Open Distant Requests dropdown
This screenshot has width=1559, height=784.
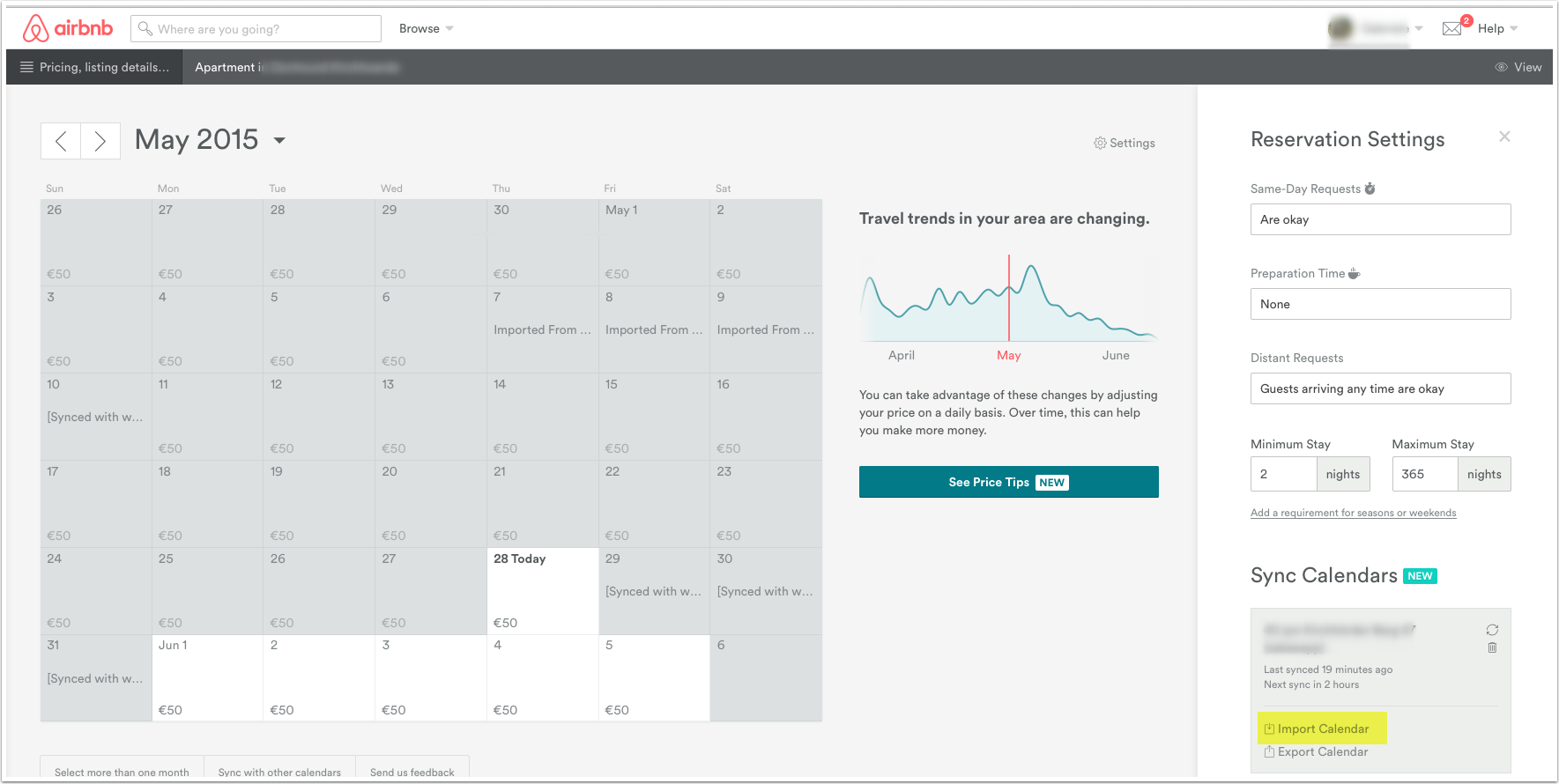point(1380,388)
